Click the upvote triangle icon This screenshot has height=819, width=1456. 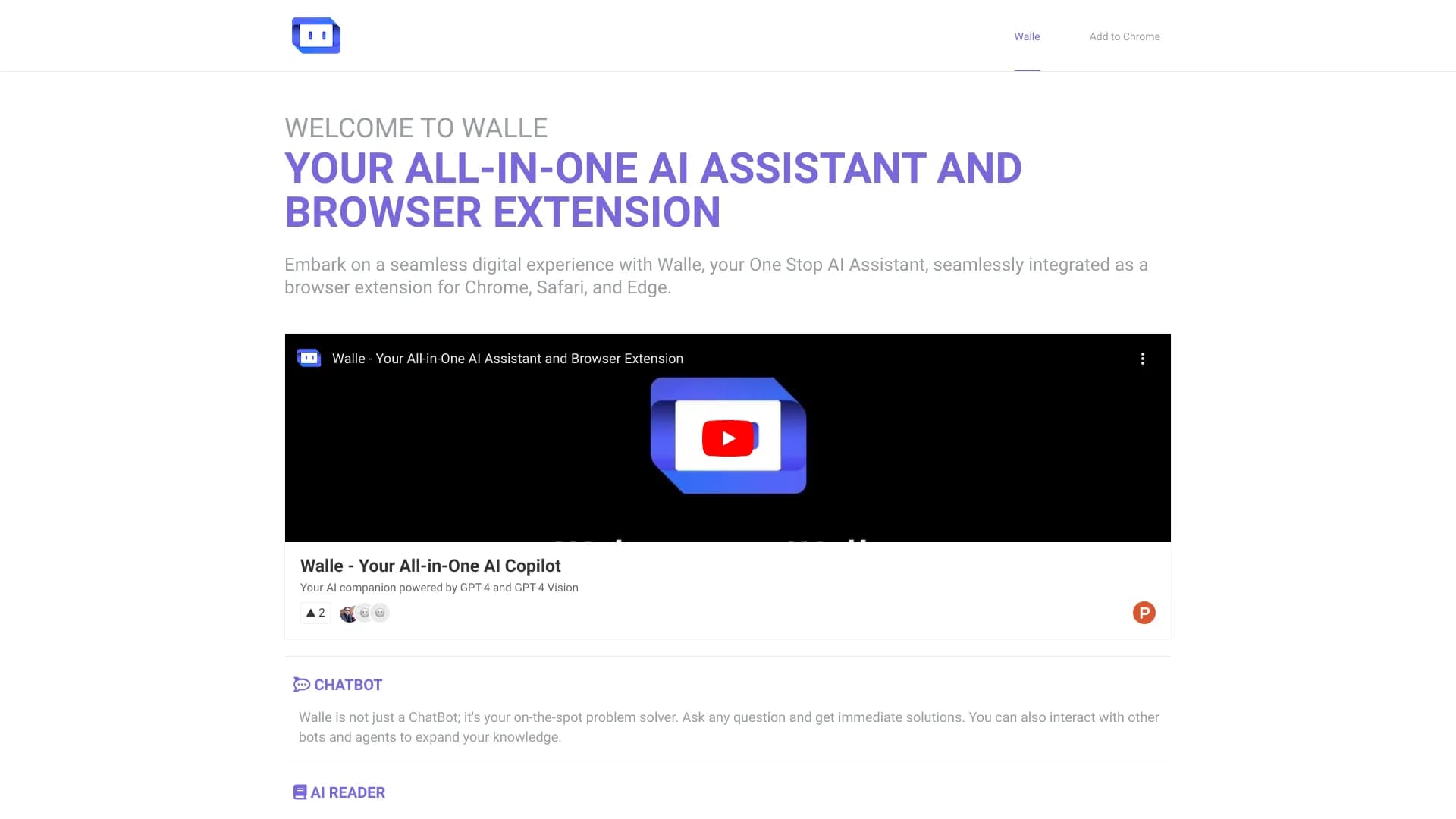pyautogui.click(x=310, y=612)
